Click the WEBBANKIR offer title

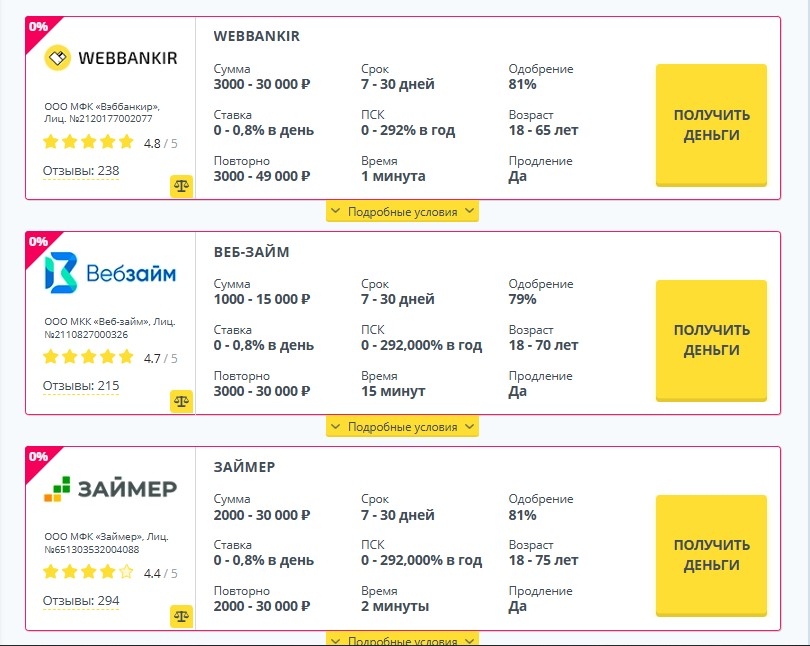click(x=257, y=37)
